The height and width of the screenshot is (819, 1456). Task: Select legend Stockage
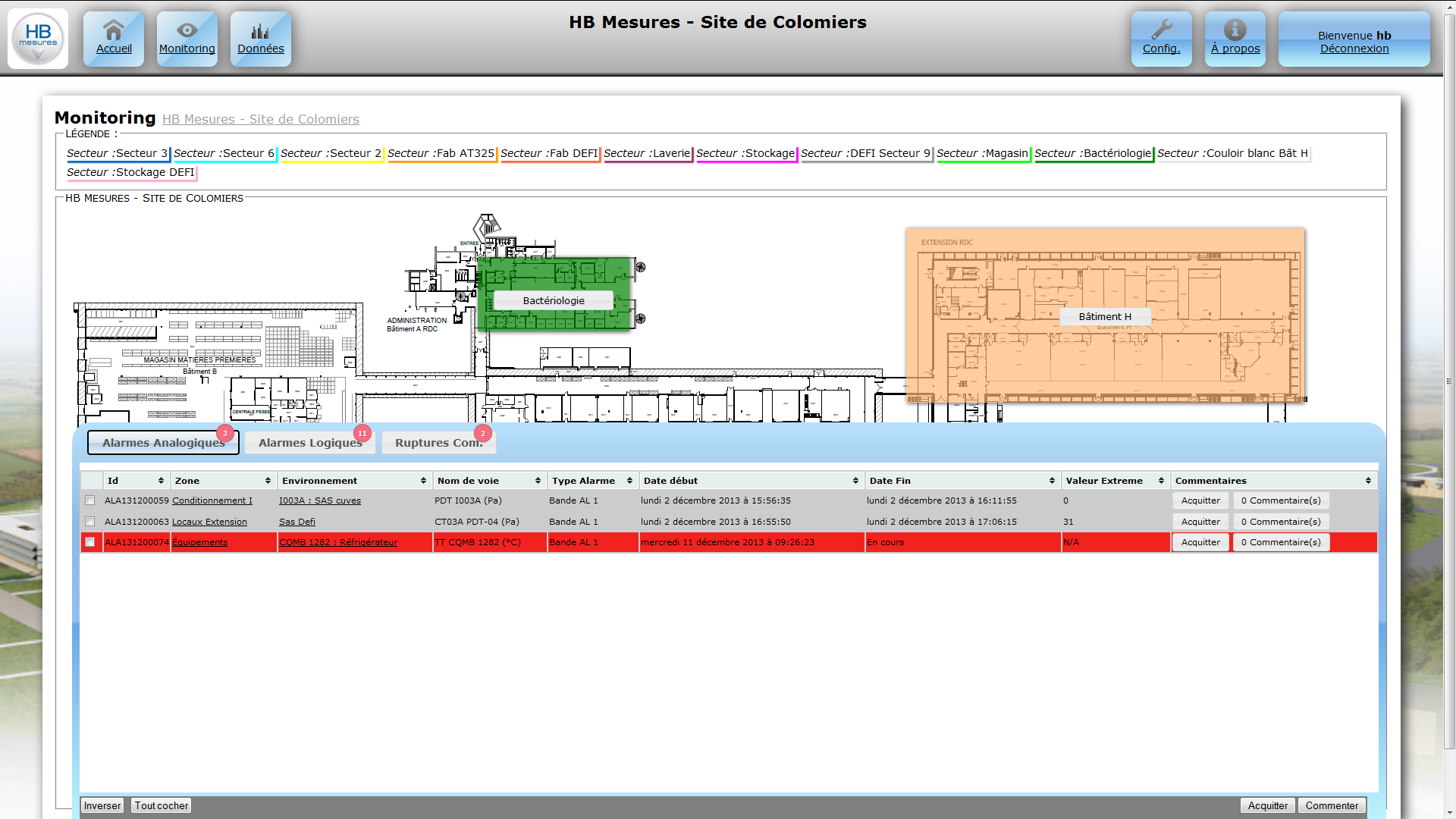point(746,153)
